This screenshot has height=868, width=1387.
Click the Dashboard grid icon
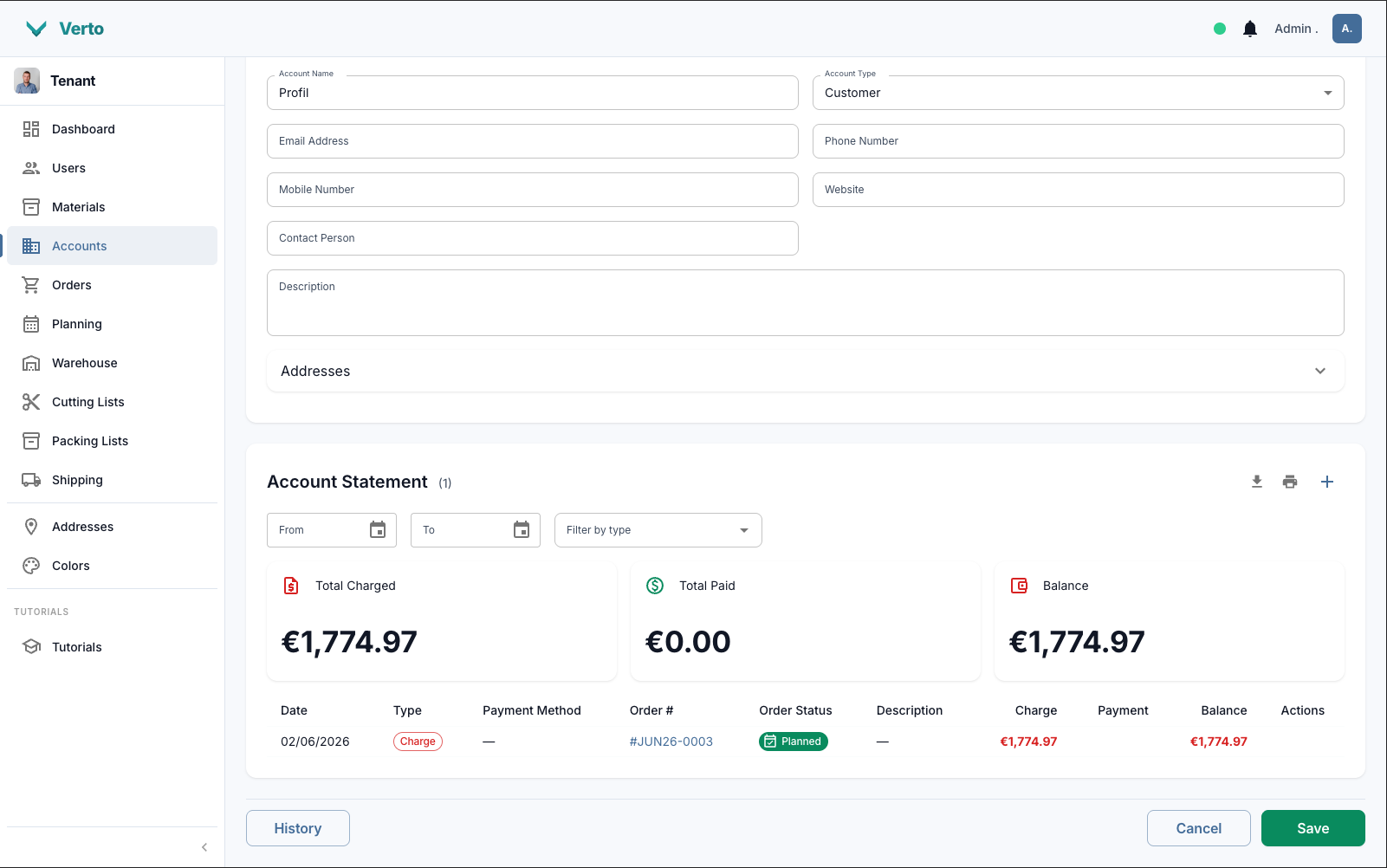pos(31,129)
